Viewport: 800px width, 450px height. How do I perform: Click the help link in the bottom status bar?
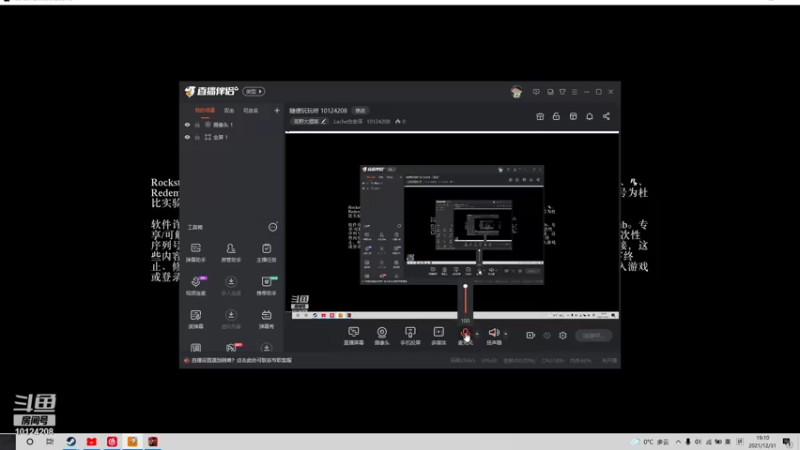(x=241, y=360)
